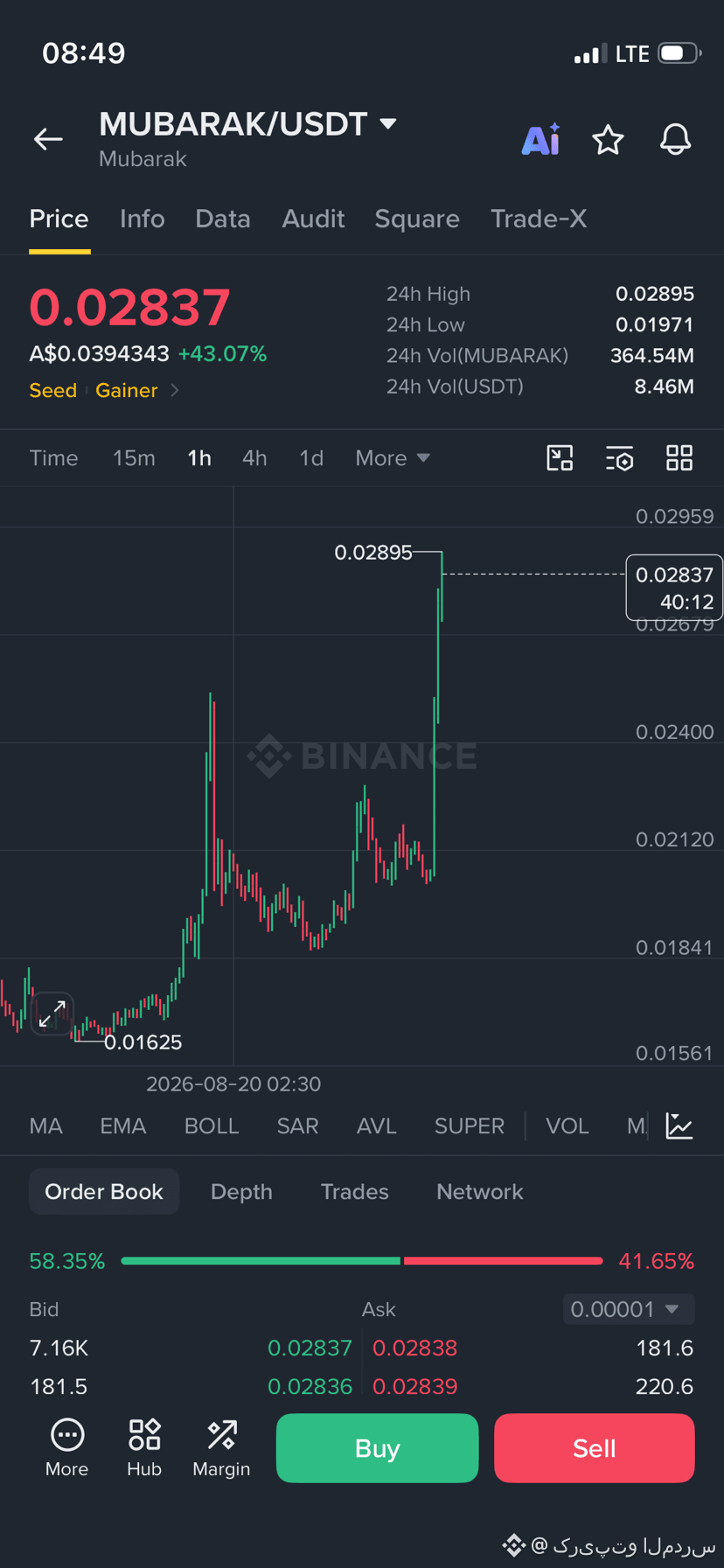Toggle the AVL indicator

click(377, 1126)
